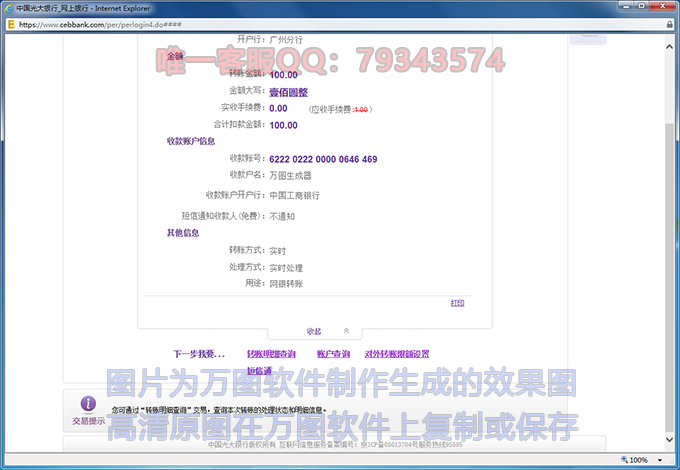This screenshot has width=680, height=470.
Task: Click the 收款账号 account number value
Action: (323, 159)
